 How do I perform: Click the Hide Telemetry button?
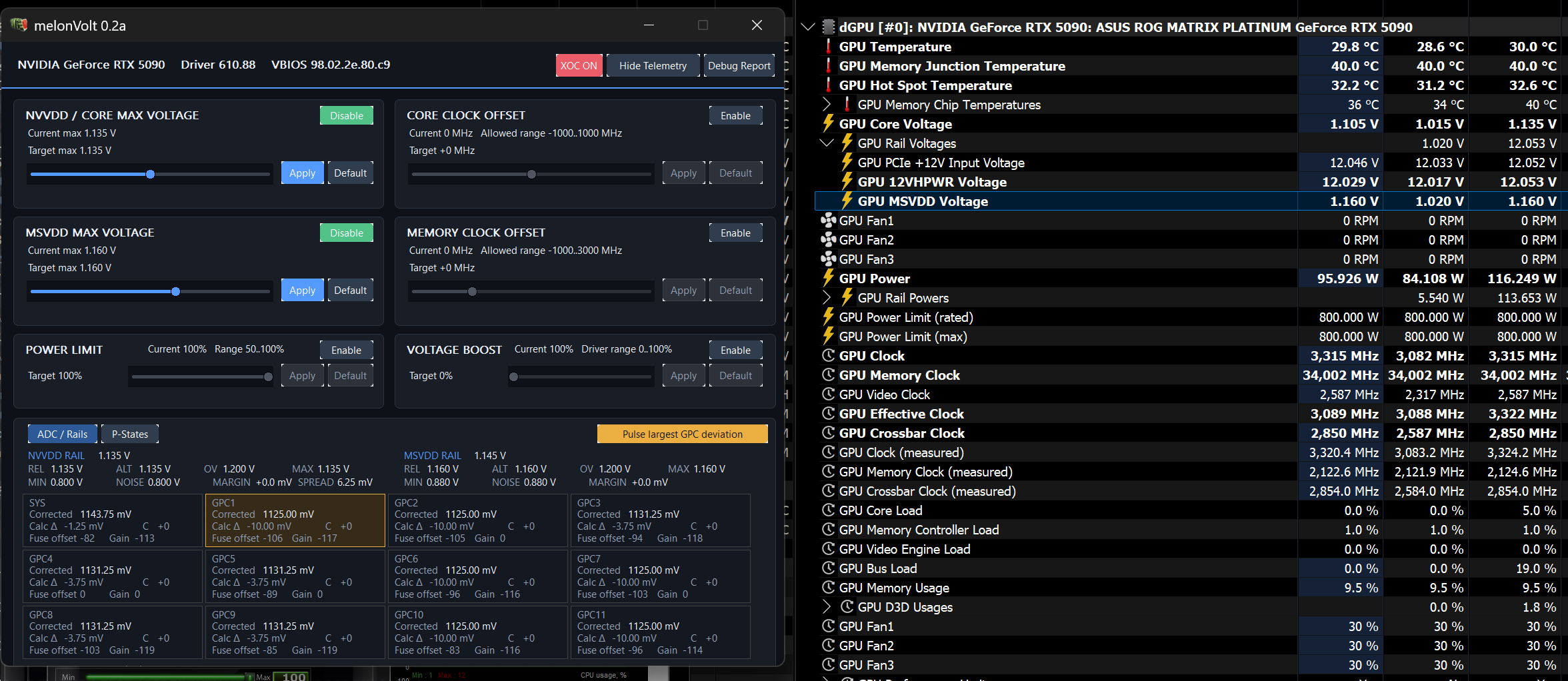(653, 65)
